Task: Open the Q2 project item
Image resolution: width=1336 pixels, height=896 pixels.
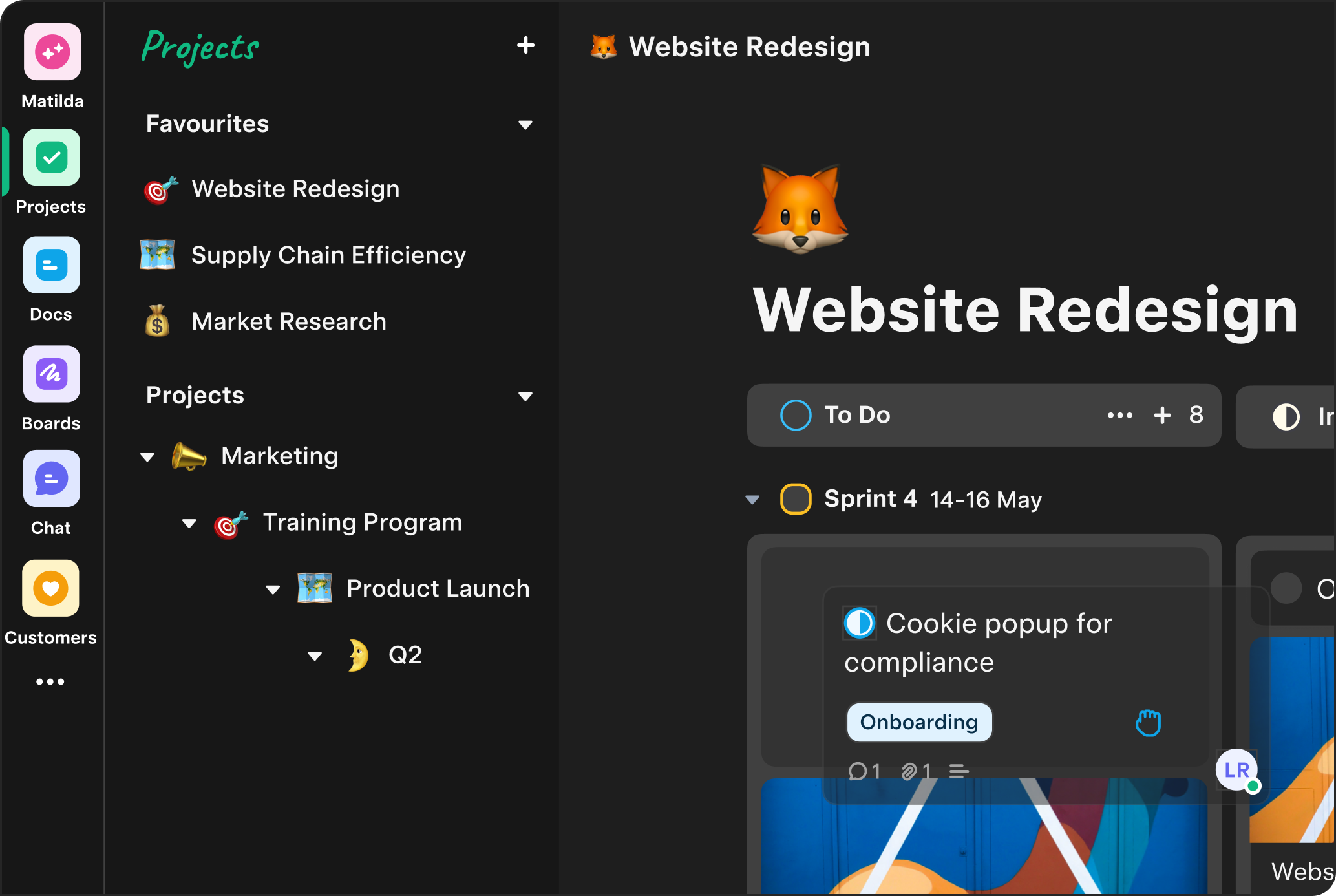Action: (x=405, y=655)
